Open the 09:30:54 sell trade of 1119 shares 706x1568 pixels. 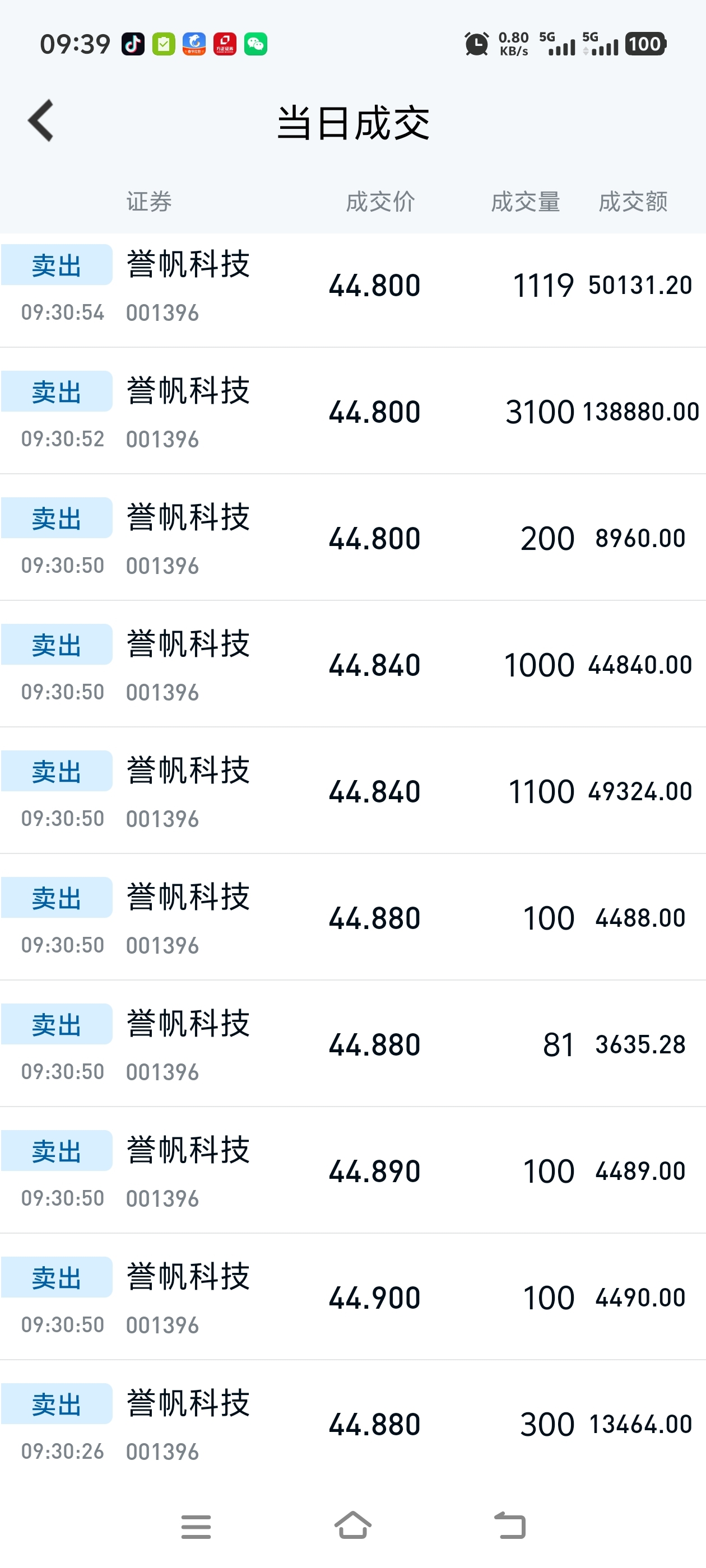tap(352, 287)
